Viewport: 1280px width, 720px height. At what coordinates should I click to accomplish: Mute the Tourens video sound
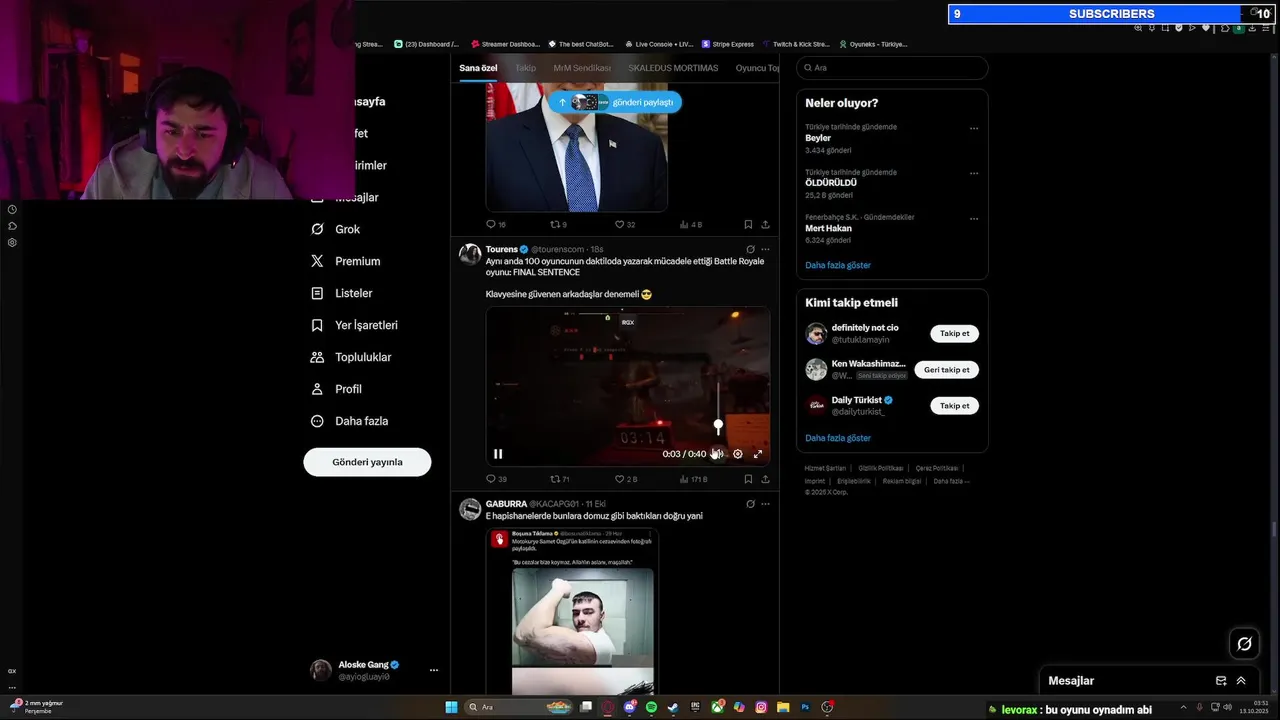(x=717, y=454)
